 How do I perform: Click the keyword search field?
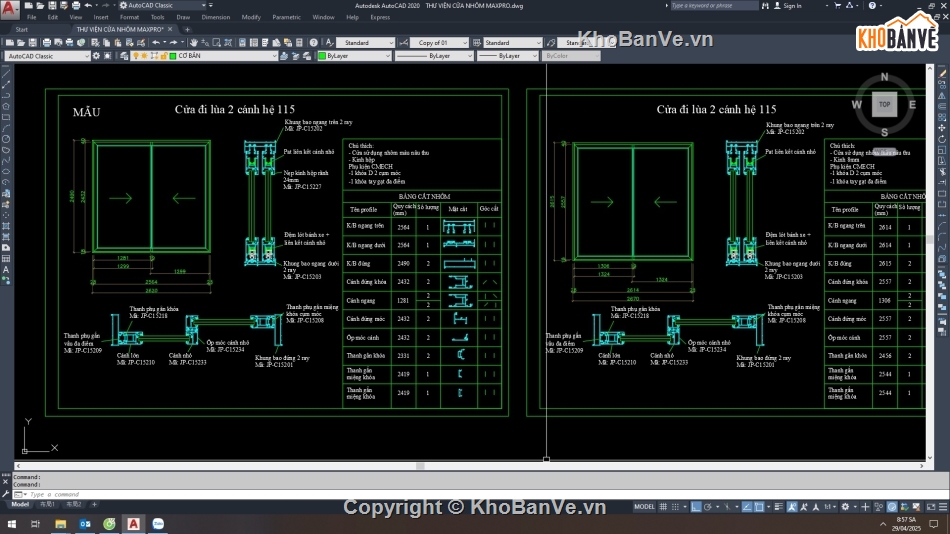[x=713, y=5]
